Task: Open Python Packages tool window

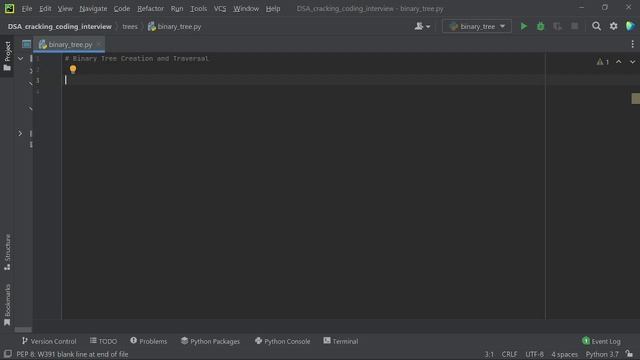Action: [x=210, y=341]
